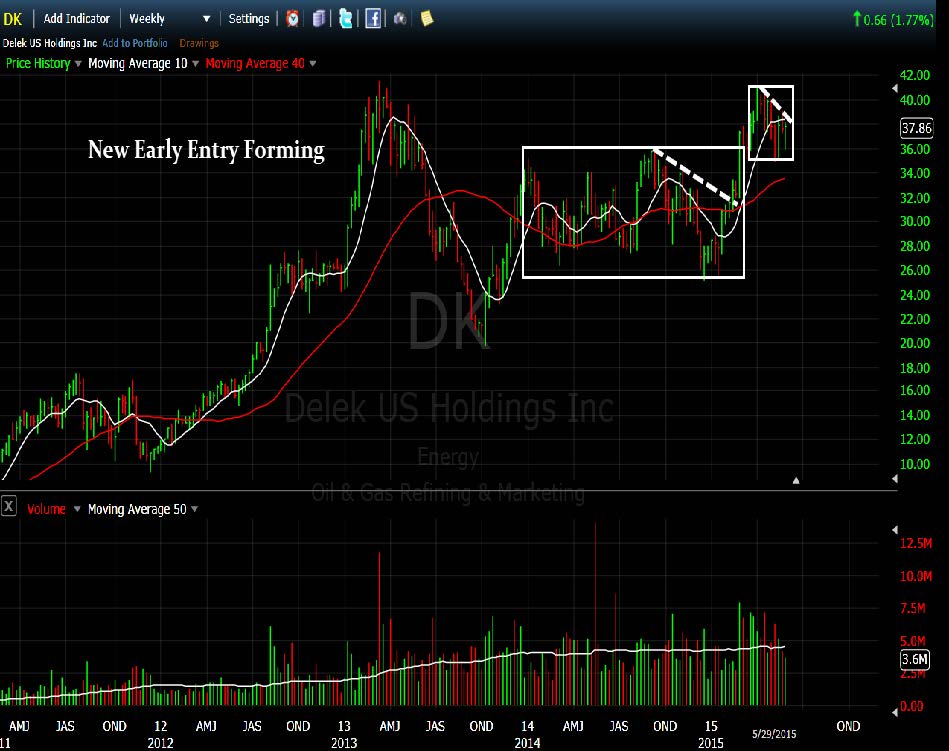
Task: Click the DK ticker symbol
Action: click(13, 19)
